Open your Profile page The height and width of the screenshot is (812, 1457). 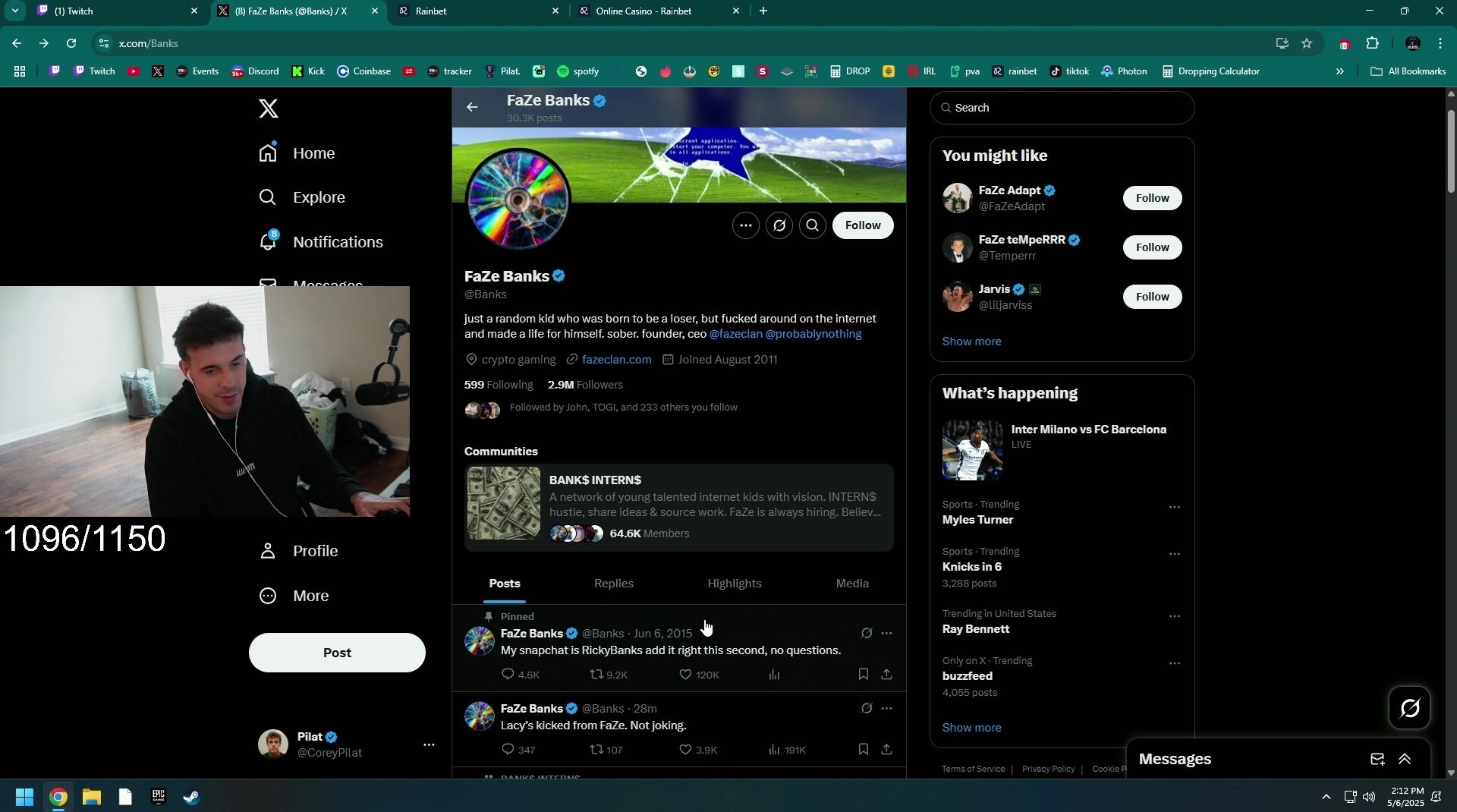[x=298, y=551]
